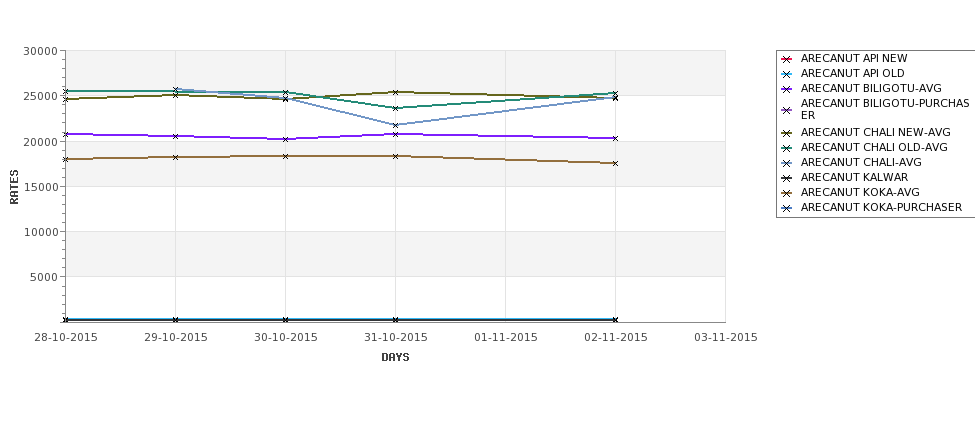The image size is (975, 429).
Task: Click the KOKA-AVG data point on 02-11-2015
Action: pyautogui.click(x=615, y=163)
